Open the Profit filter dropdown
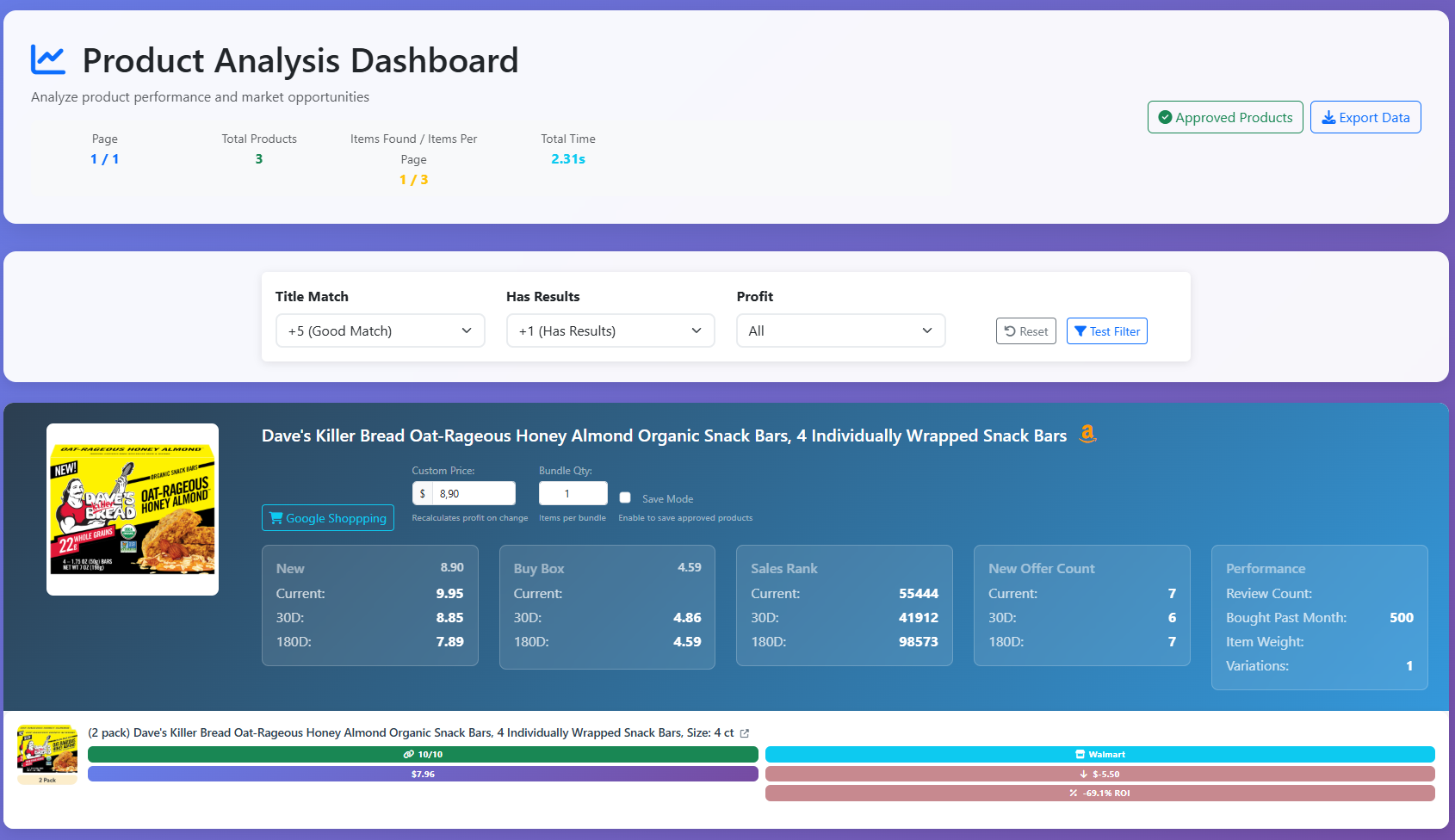This screenshot has height=840, width=1455. coord(839,330)
